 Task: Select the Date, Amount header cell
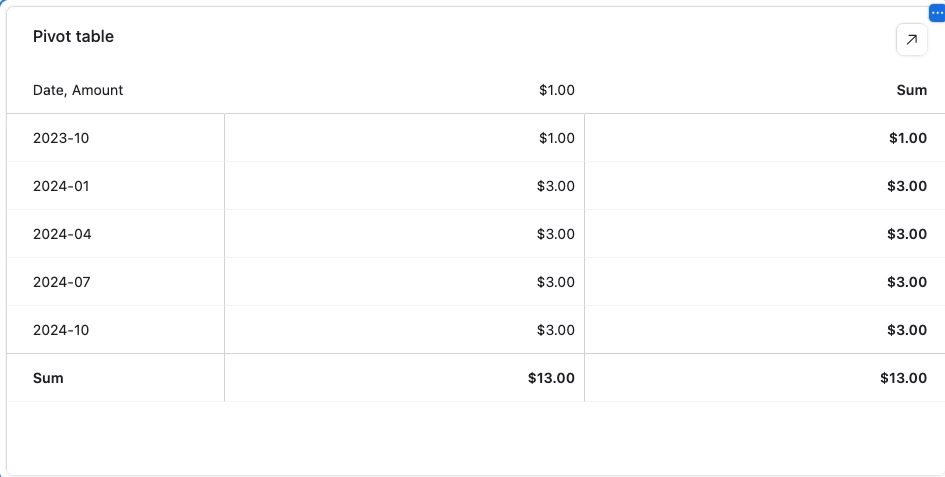(78, 90)
